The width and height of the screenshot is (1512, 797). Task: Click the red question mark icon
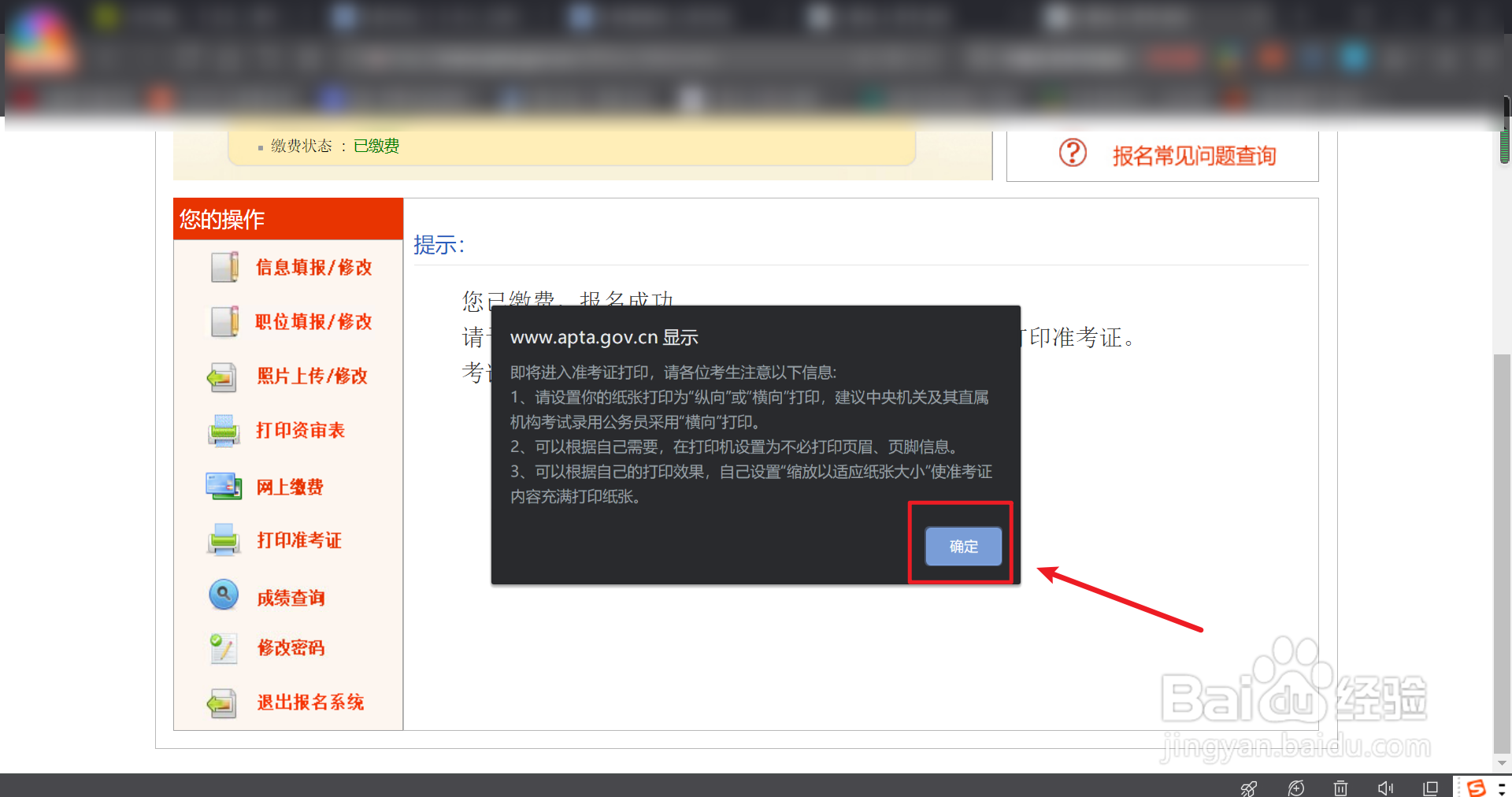coord(1073,153)
